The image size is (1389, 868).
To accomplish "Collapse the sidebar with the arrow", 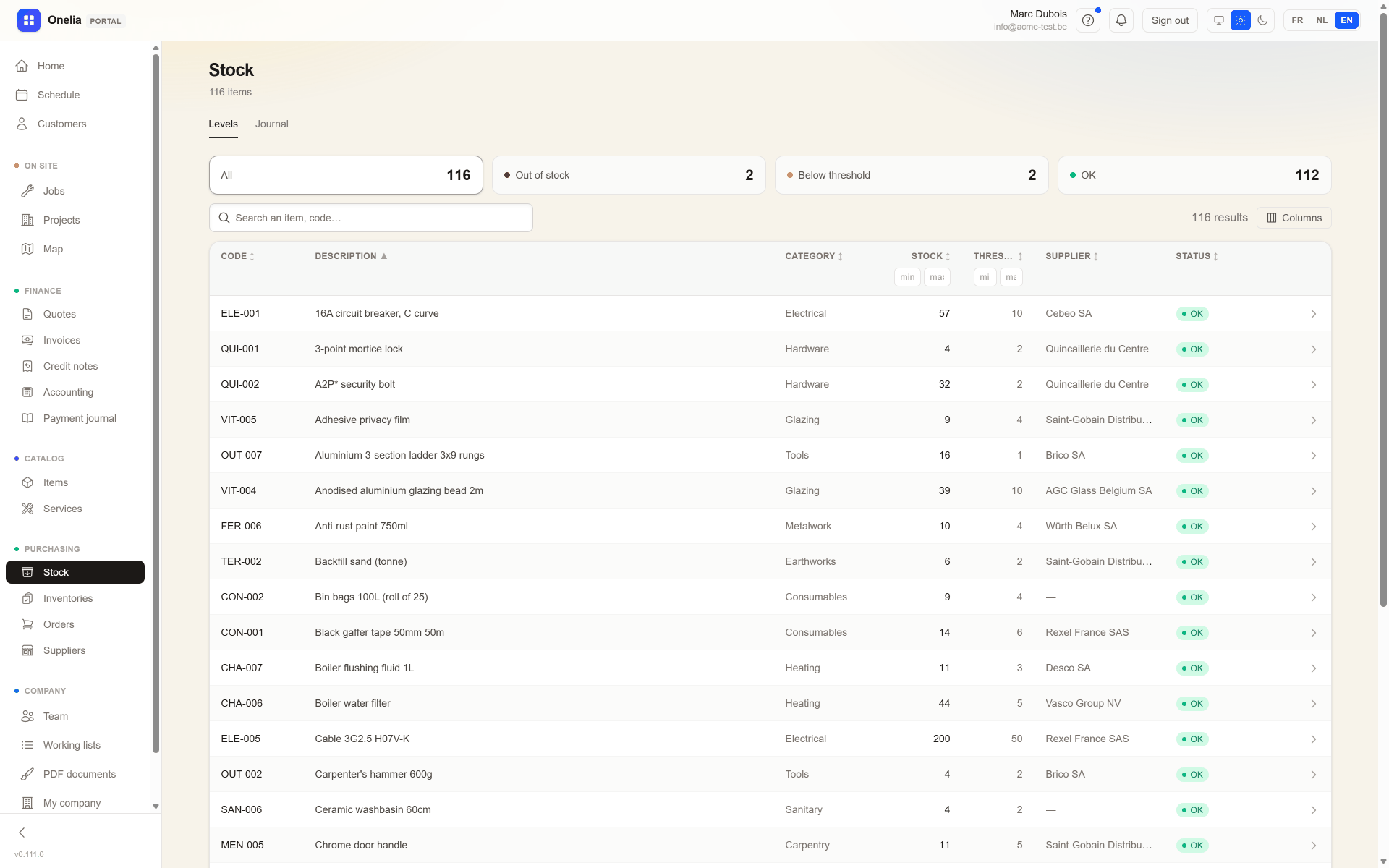I will click(x=22, y=833).
